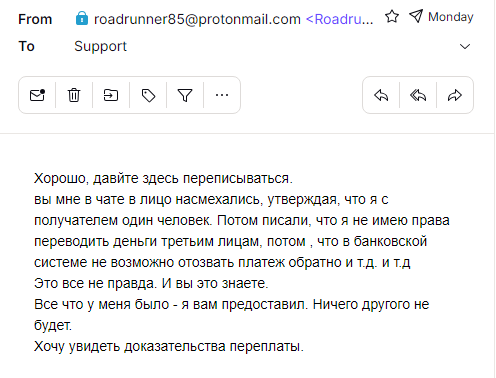The image size is (496, 378).
Task: Reply to this message
Action: click(381, 95)
